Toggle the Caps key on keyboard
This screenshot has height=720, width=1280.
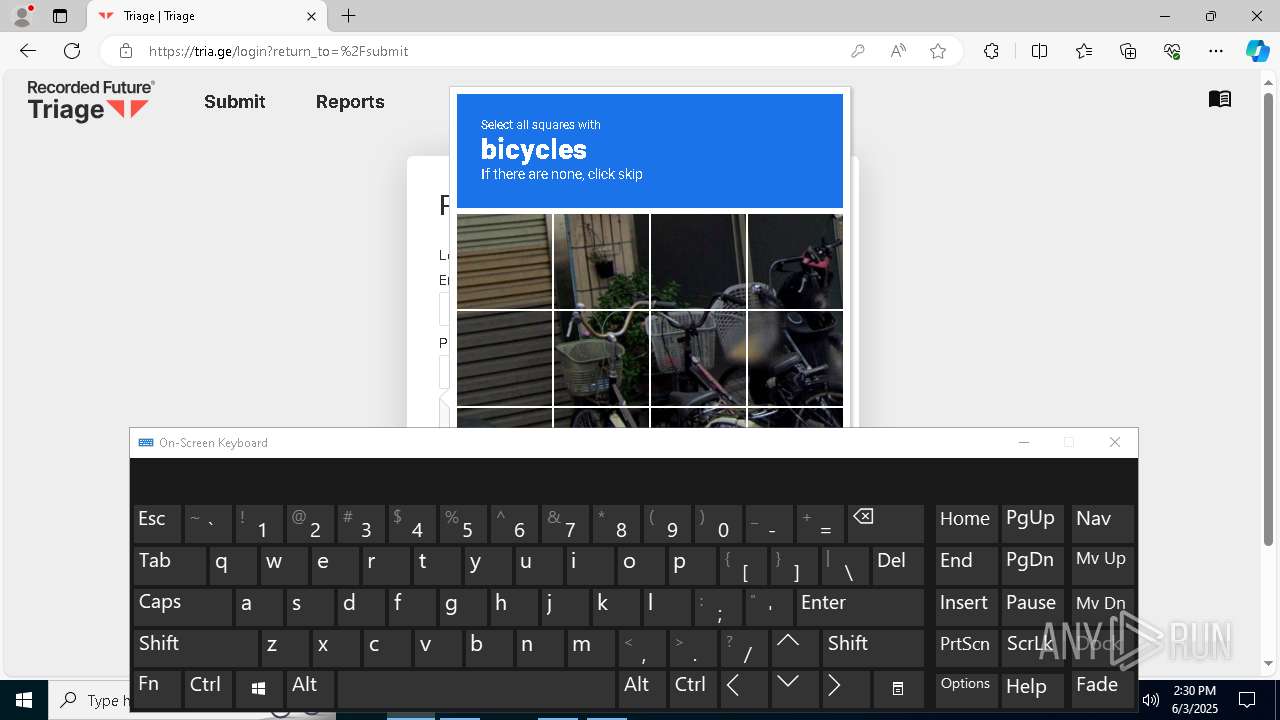pos(183,607)
